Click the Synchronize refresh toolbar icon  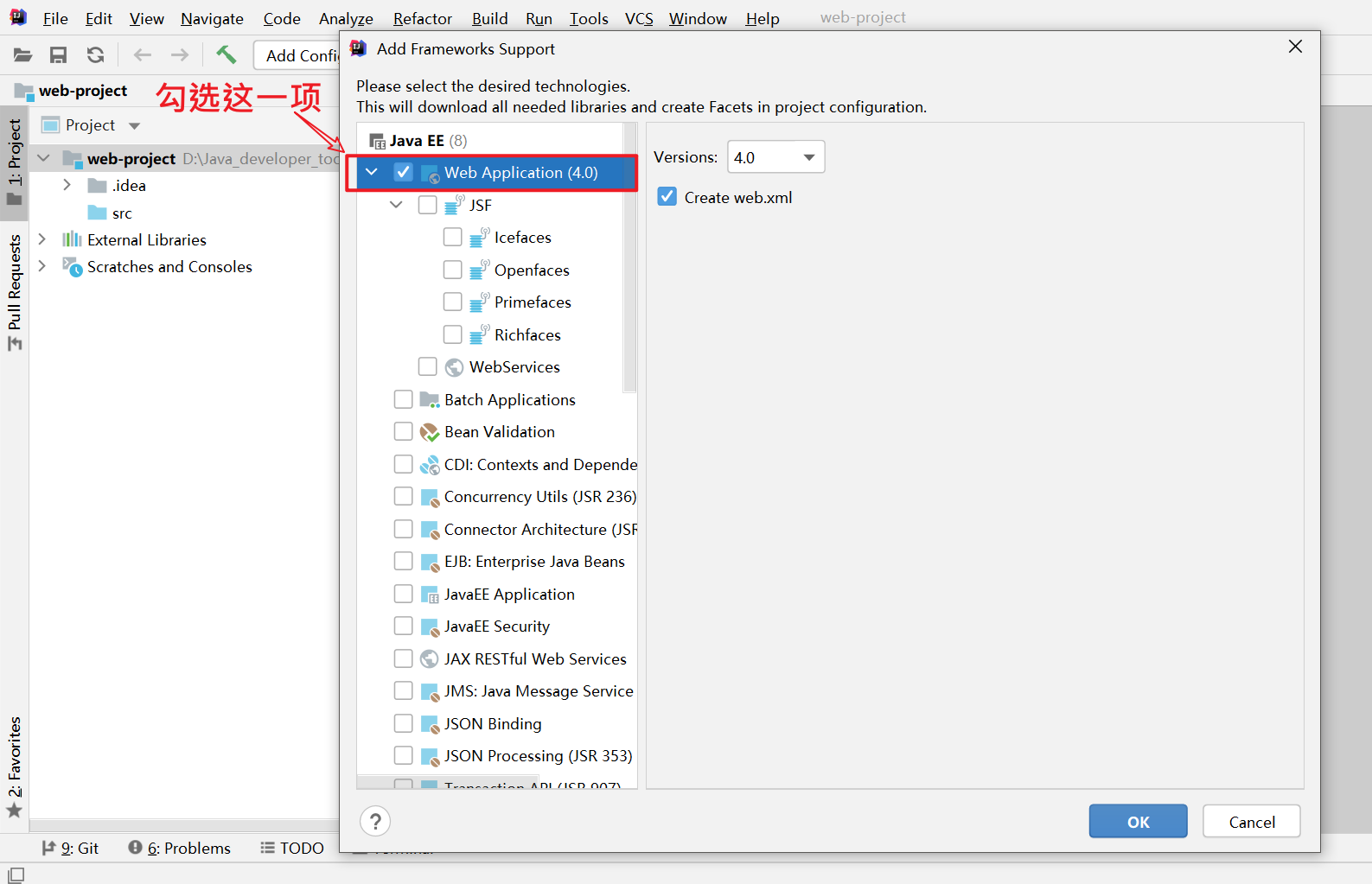[95, 55]
